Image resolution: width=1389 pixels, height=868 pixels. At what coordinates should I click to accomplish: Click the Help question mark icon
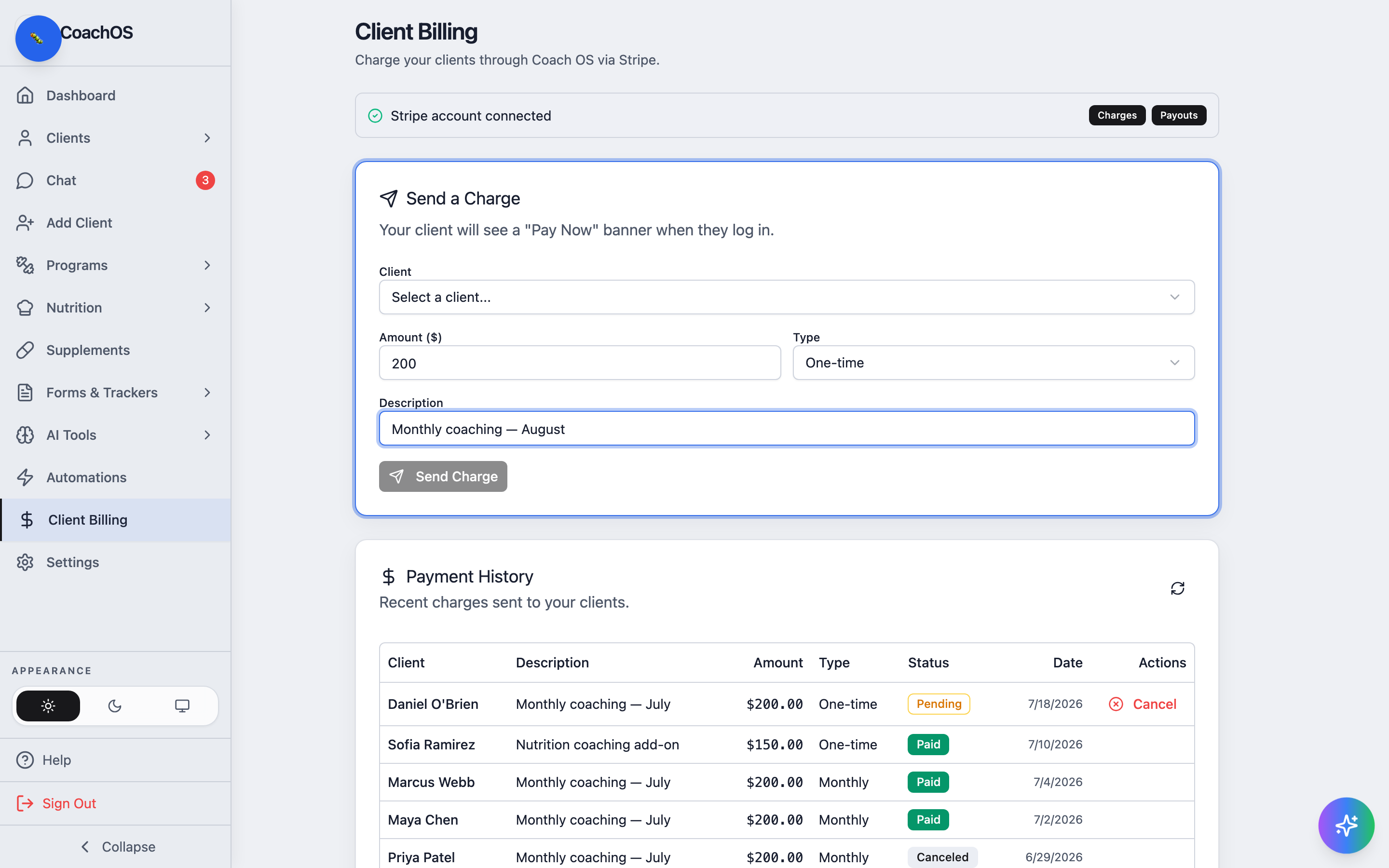(25, 760)
